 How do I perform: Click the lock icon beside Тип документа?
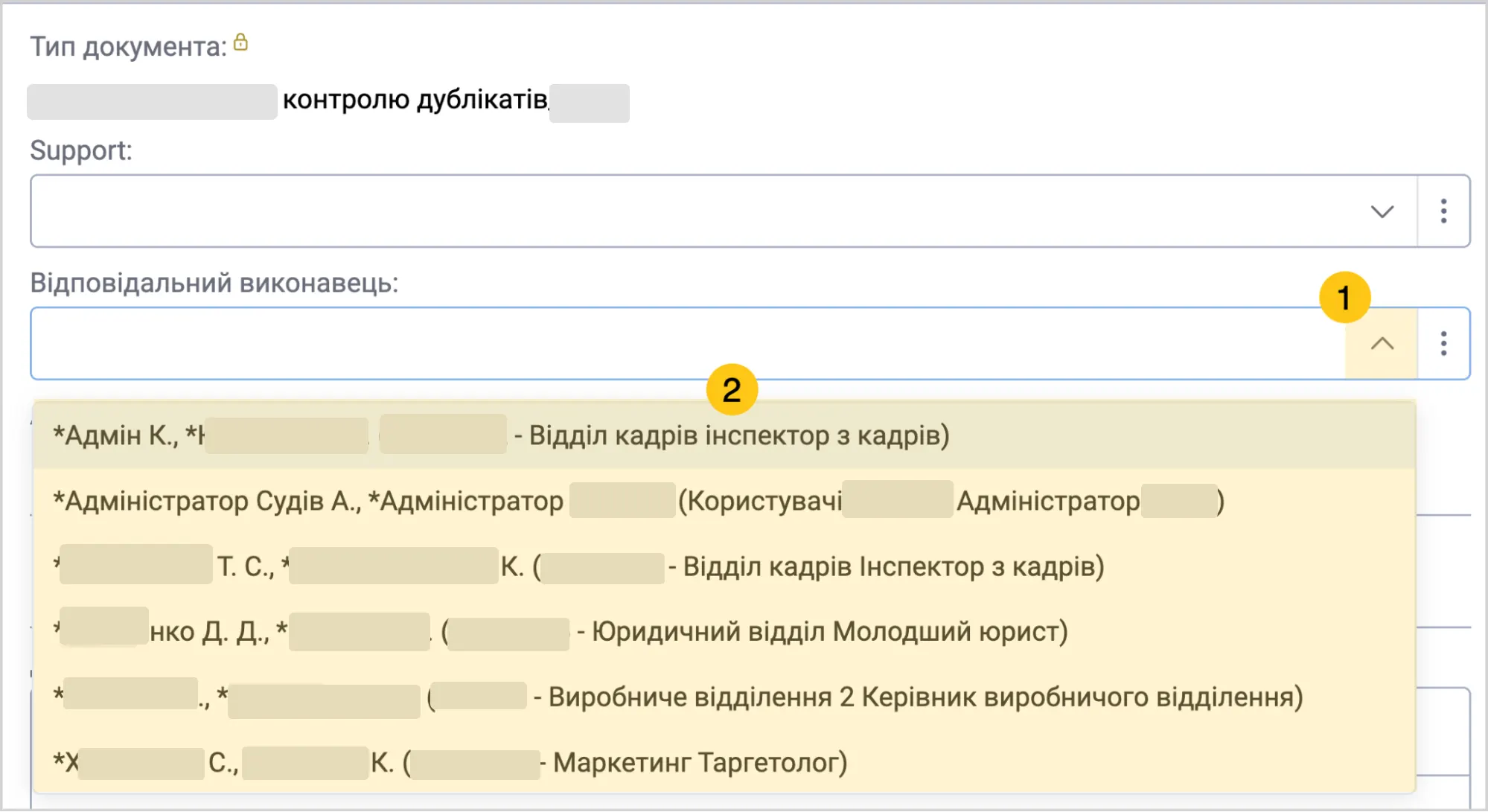[240, 42]
